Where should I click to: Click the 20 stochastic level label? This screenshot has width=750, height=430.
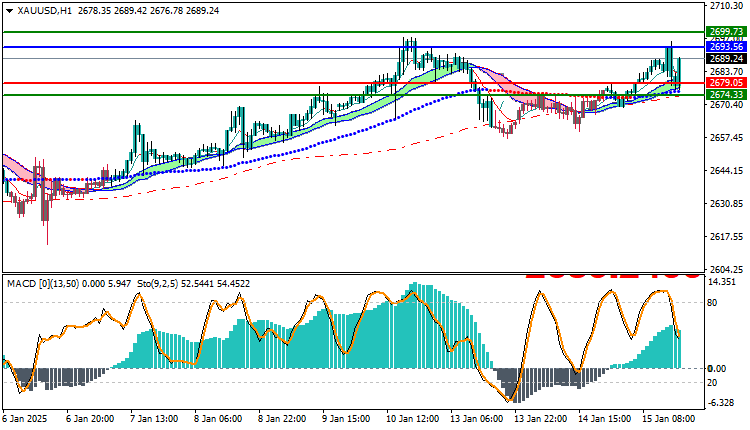[712, 383]
